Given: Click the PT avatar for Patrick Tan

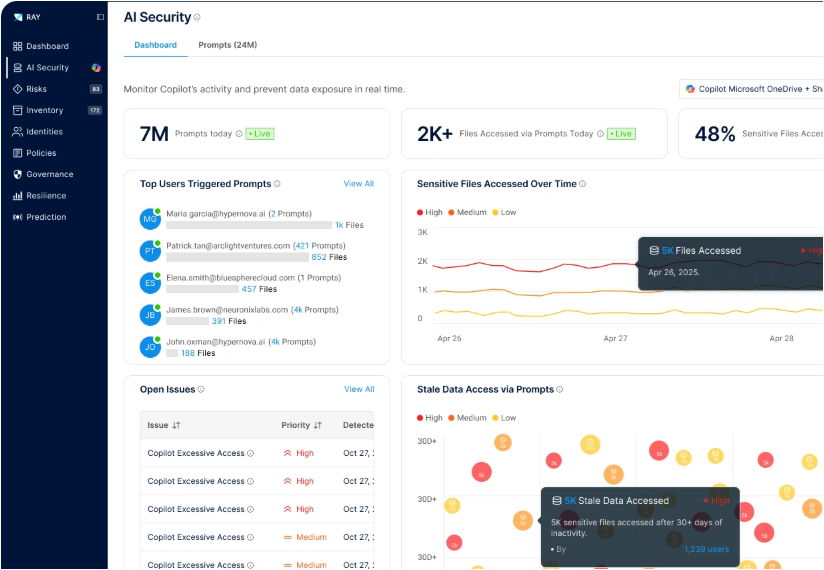Looking at the screenshot, I should pyautogui.click(x=150, y=251).
